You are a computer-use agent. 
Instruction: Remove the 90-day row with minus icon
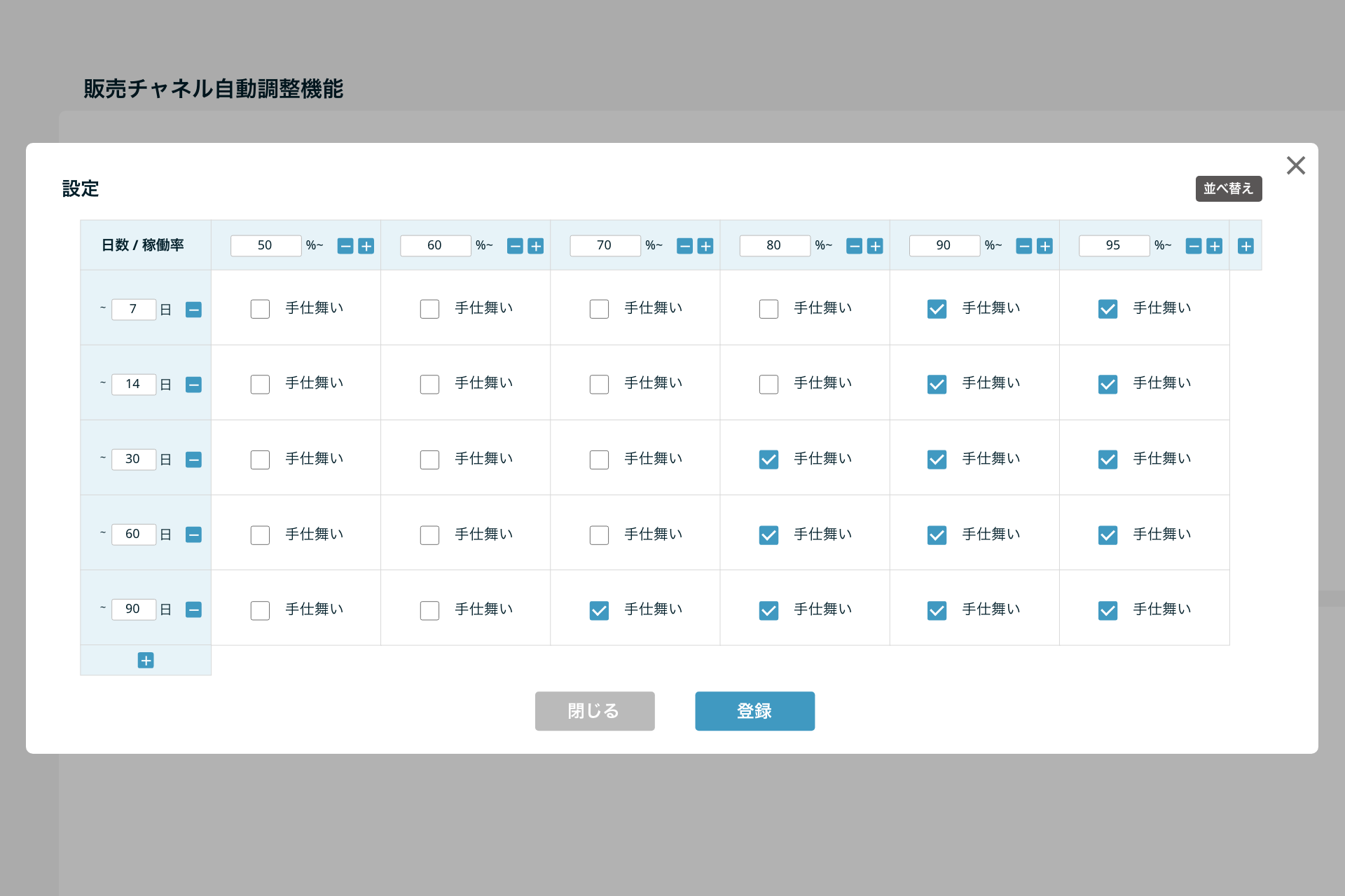(x=193, y=609)
